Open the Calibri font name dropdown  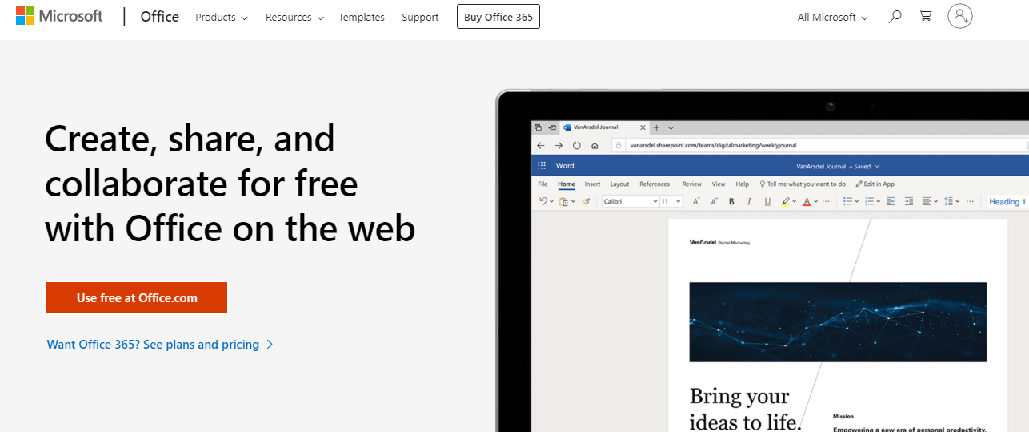655,202
